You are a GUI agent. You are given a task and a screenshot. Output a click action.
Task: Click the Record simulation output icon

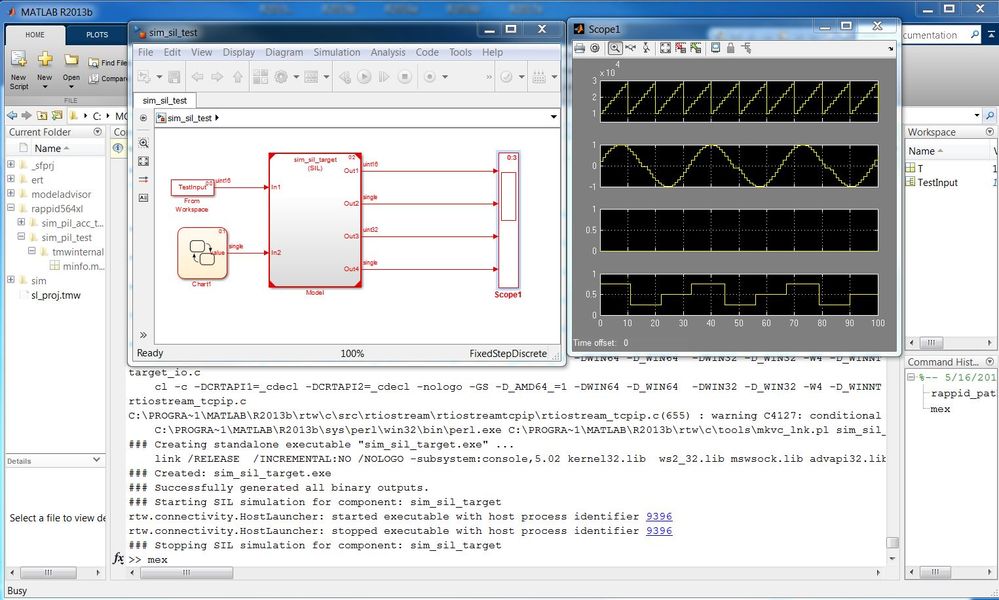point(429,77)
